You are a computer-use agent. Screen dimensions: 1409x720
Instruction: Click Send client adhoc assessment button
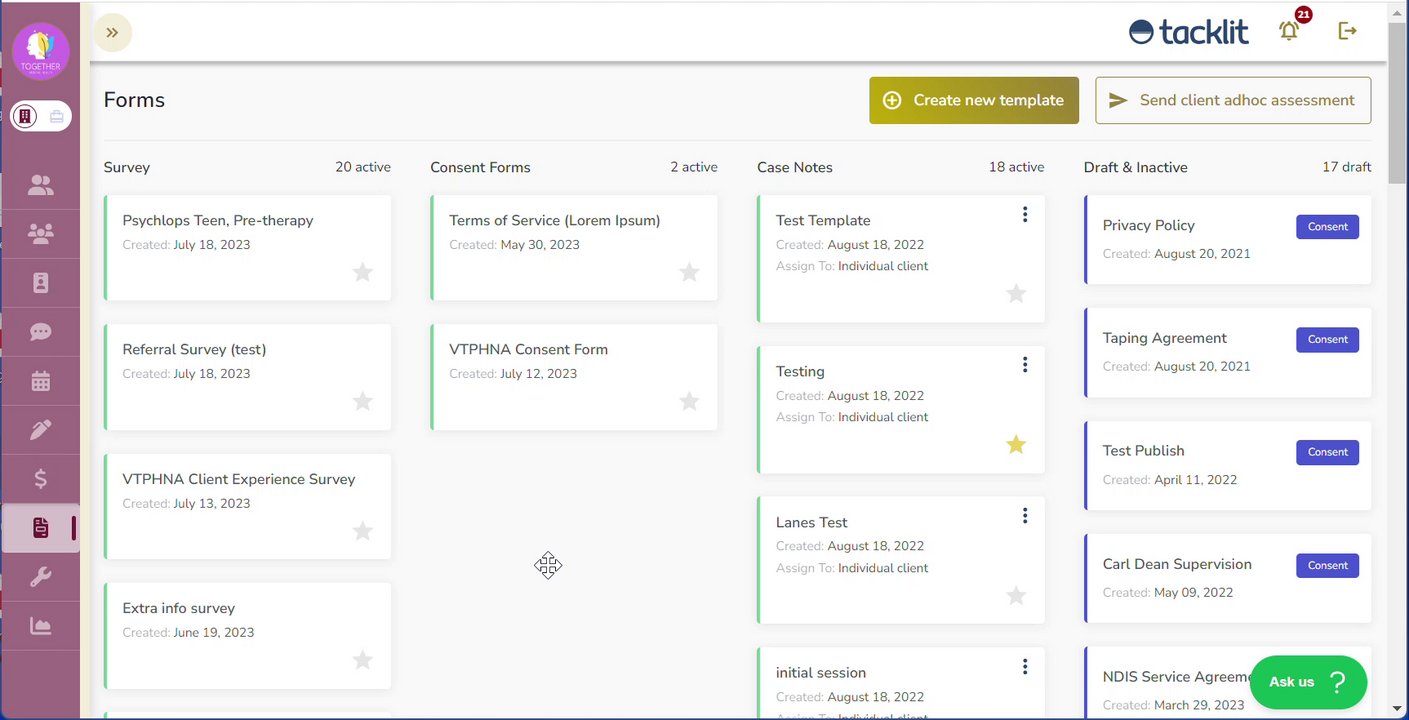[1233, 100]
